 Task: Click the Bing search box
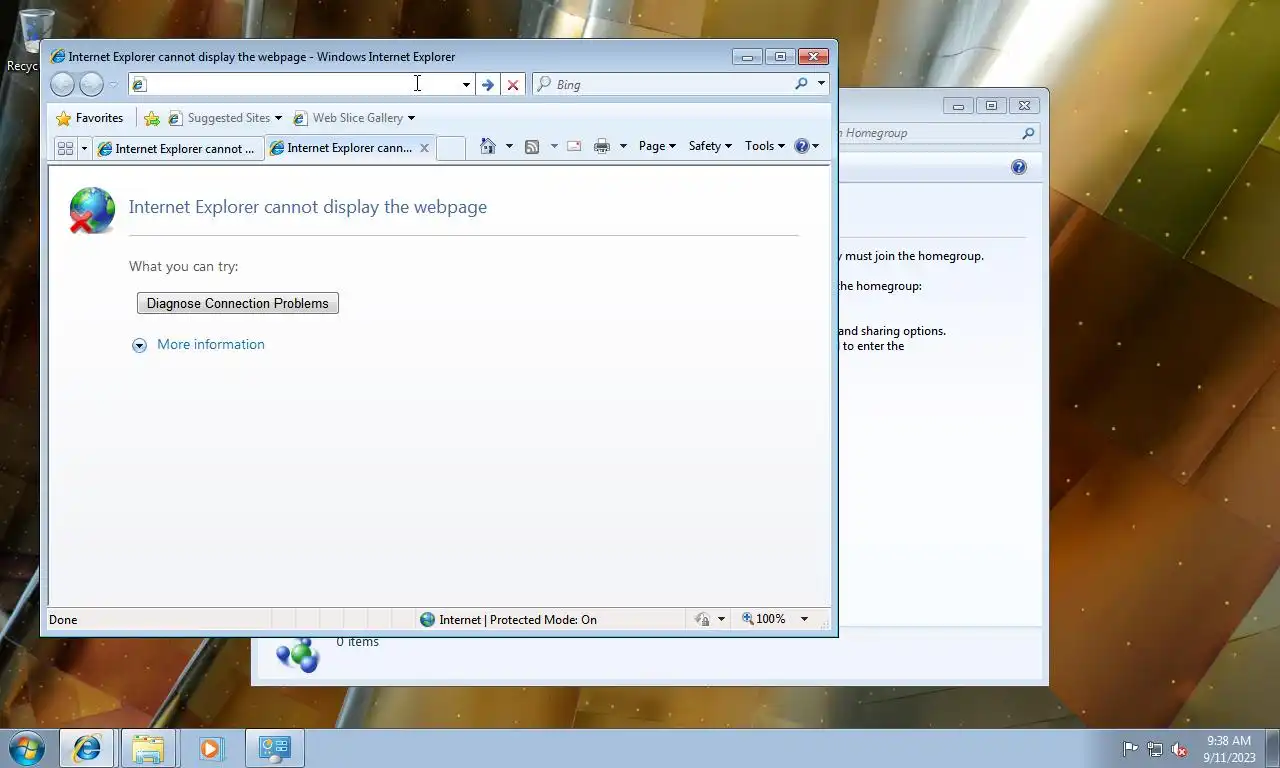coord(672,85)
